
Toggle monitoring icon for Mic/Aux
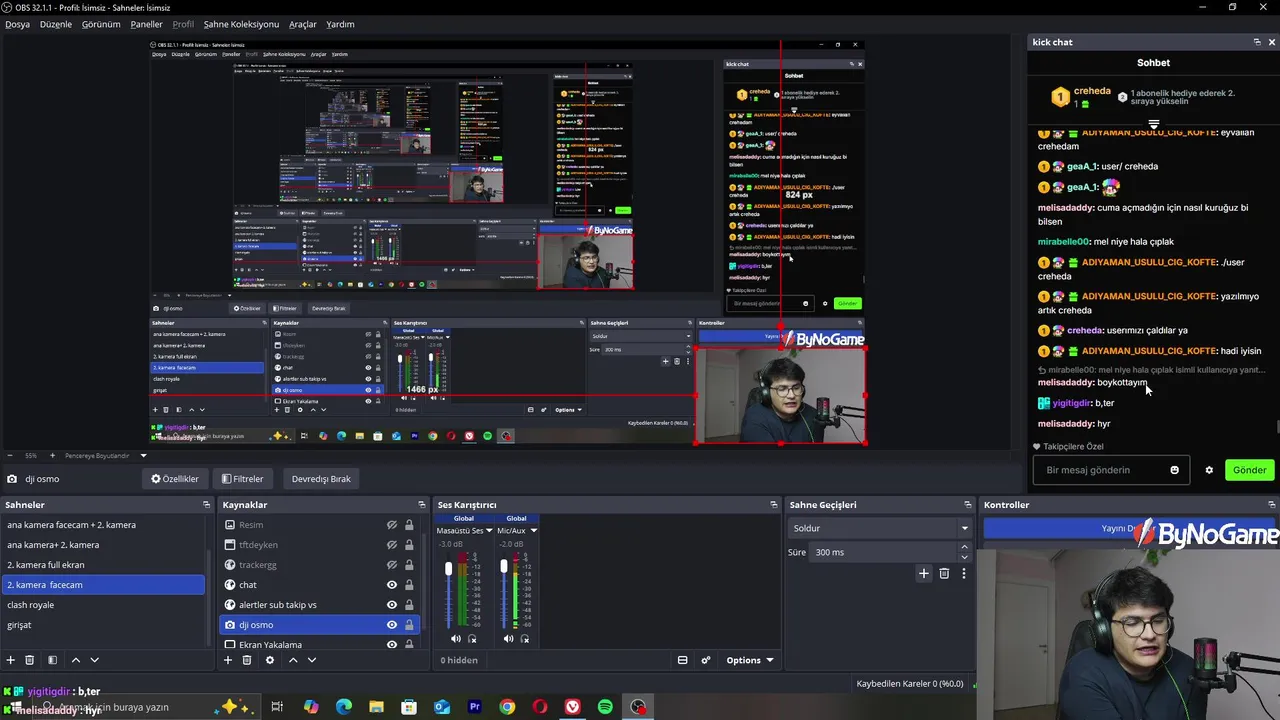click(525, 638)
